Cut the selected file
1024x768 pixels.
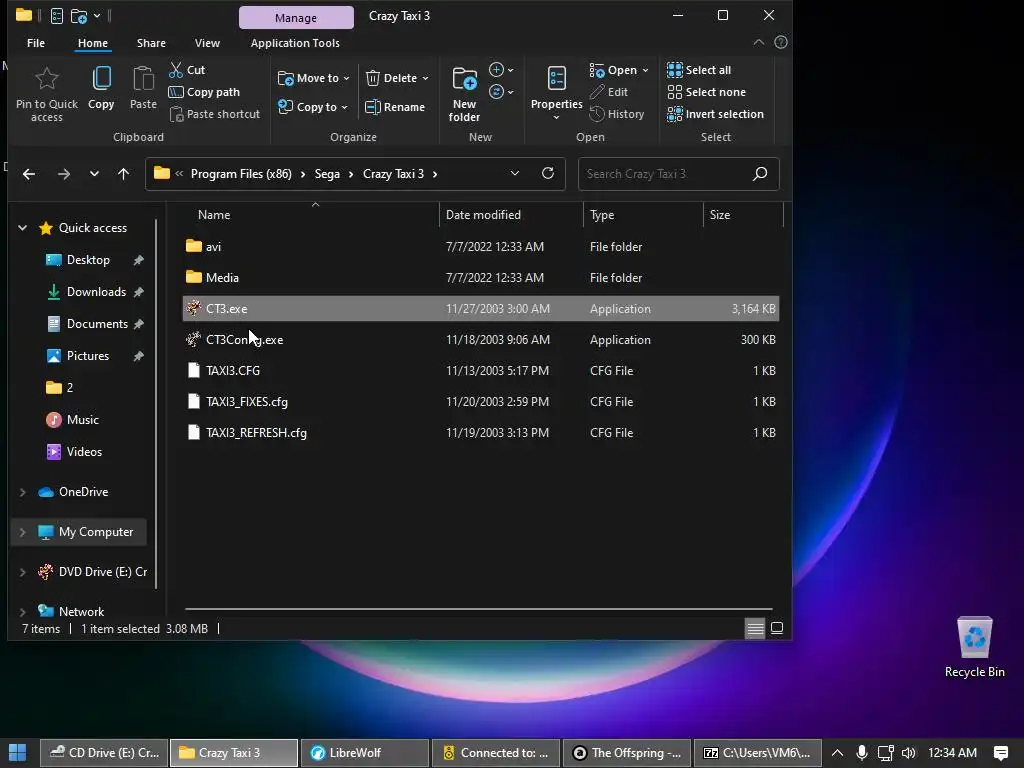[x=187, y=70]
